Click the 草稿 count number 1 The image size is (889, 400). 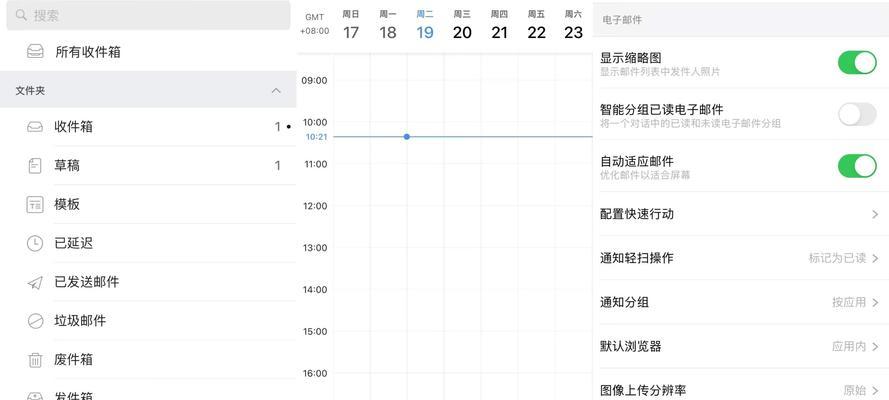pos(277,166)
